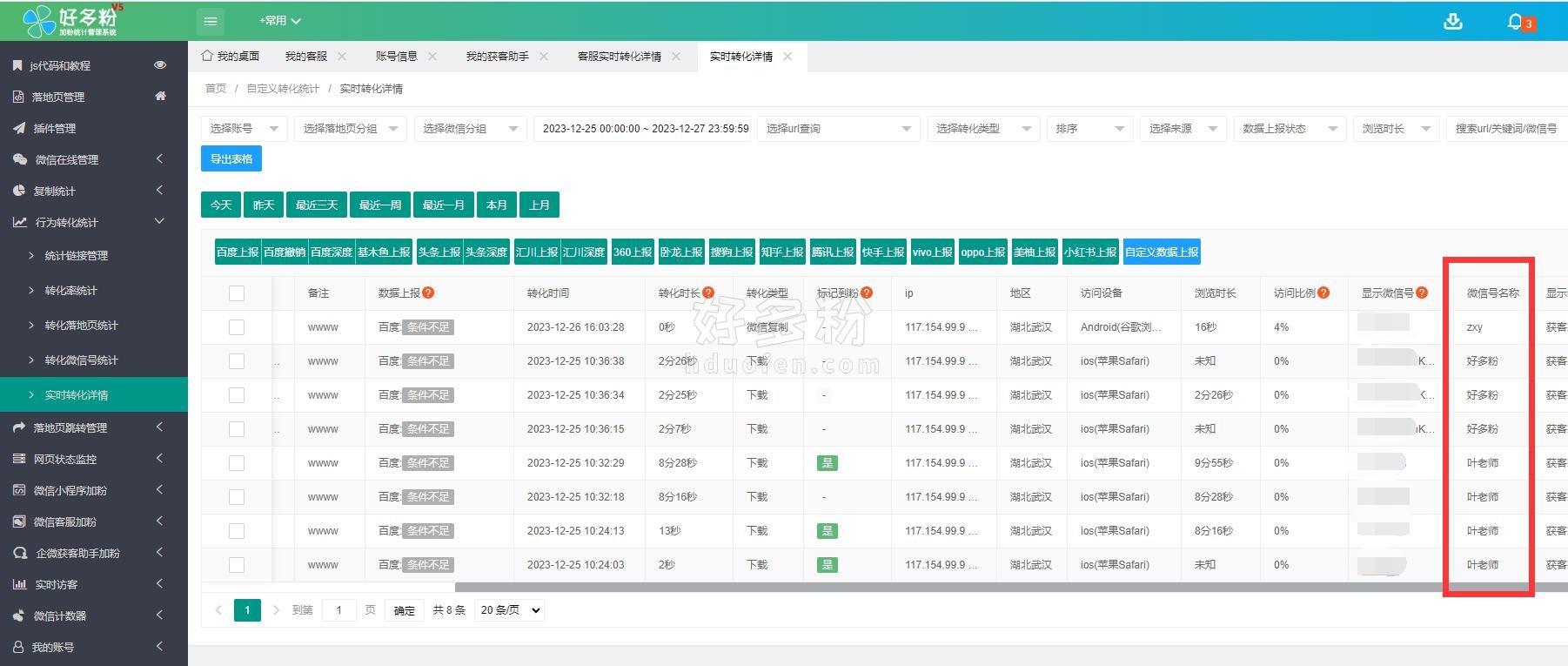
Task: Expand the 微信小程序加粉 sidebar group
Action: [94, 490]
